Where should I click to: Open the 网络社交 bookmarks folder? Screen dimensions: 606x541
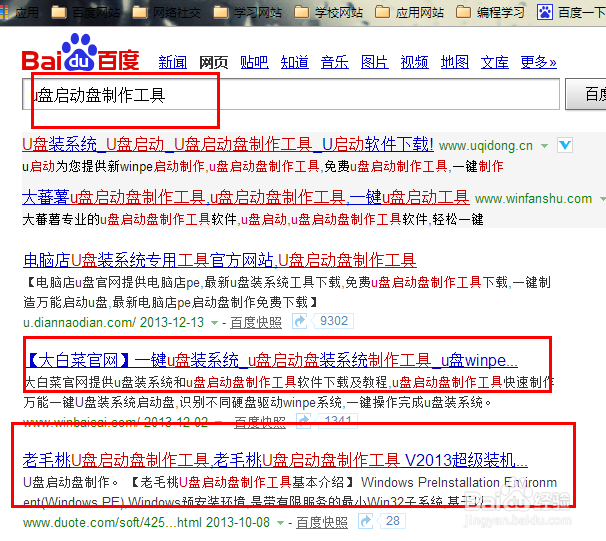[x=167, y=13]
